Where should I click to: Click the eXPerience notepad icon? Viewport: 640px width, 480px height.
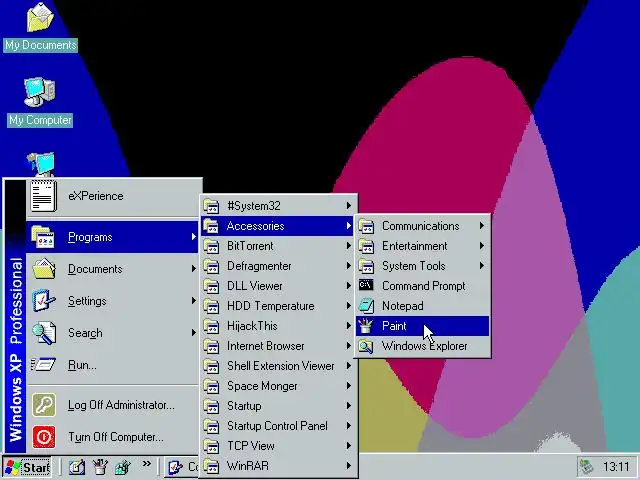(x=44, y=196)
